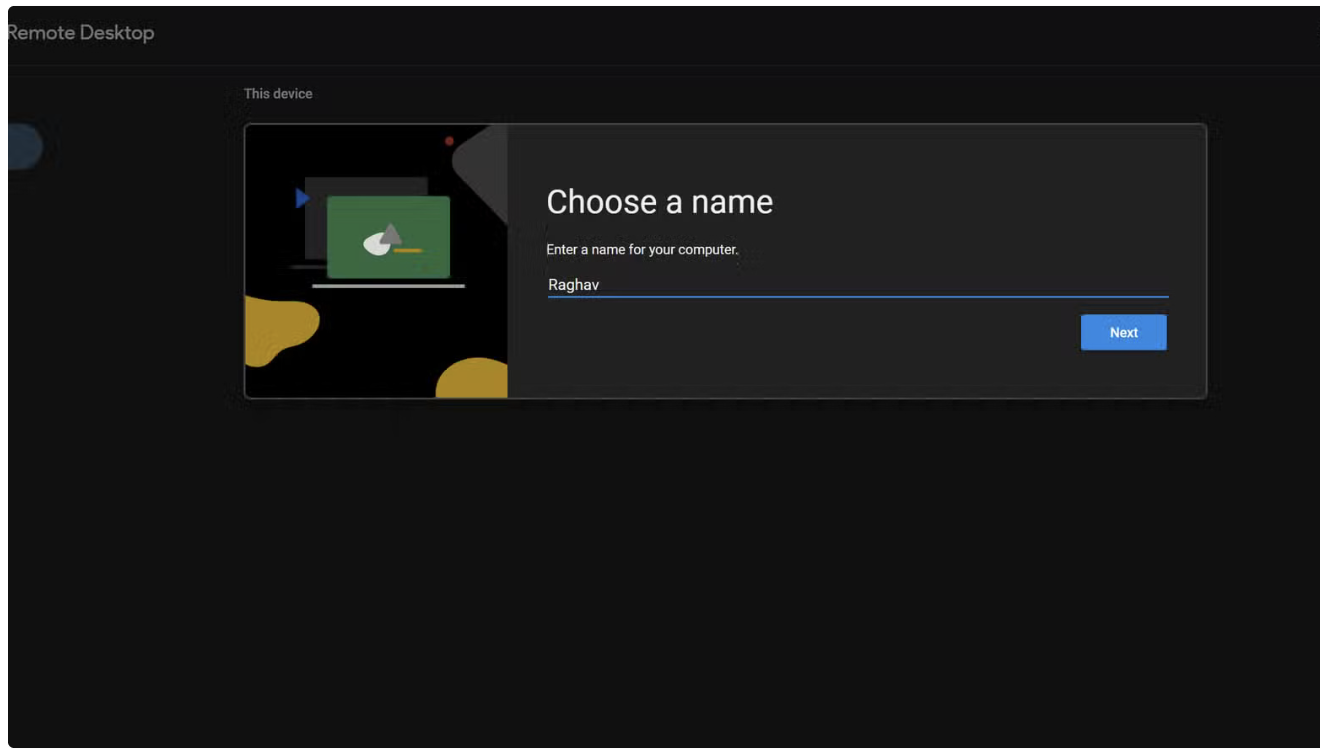Viewport: 1320px width, 752px height.
Task: Click the "Choose a name" heading
Action: pyautogui.click(x=659, y=202)
